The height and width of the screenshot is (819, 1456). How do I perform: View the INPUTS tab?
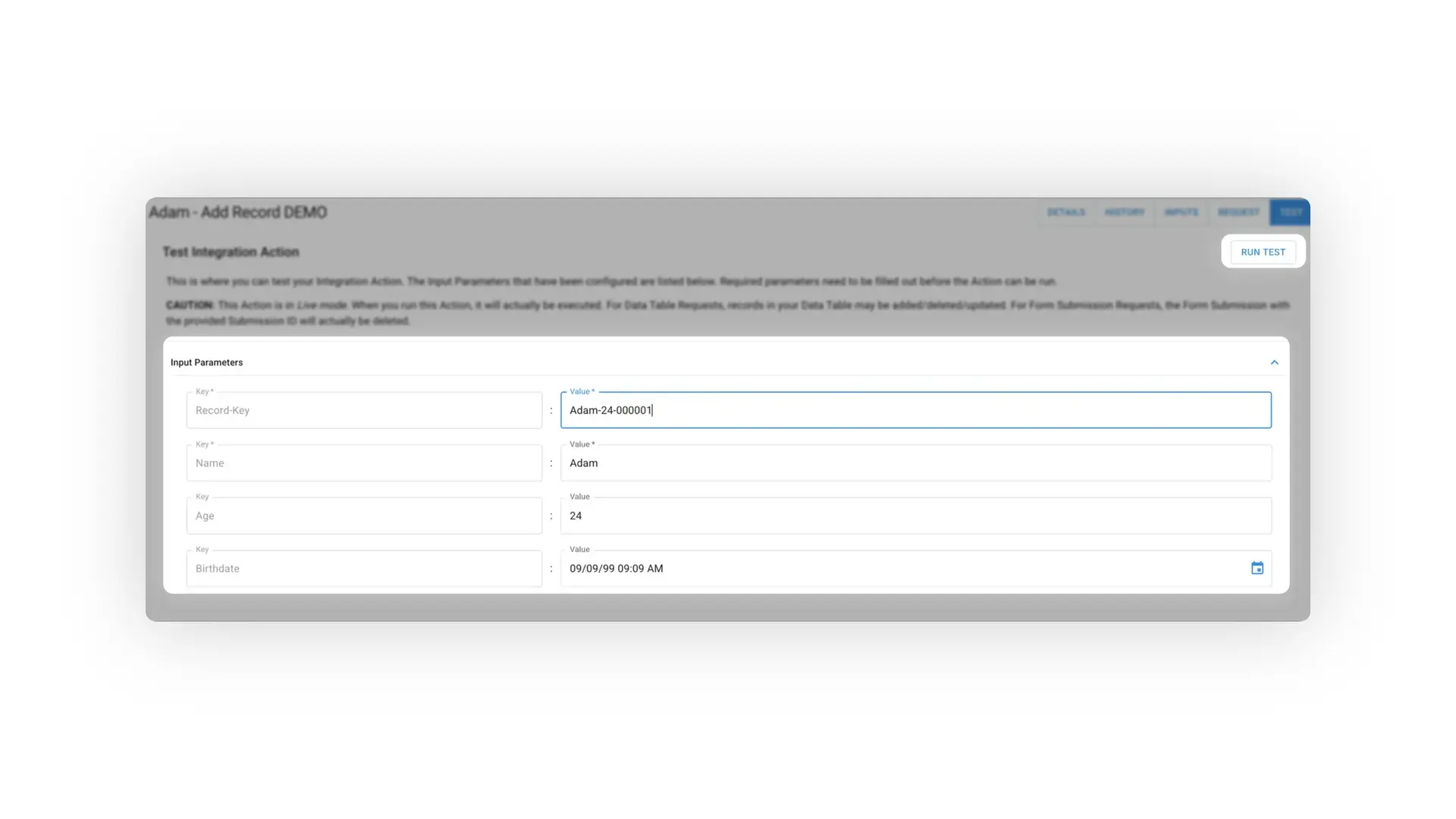[x=1181, y=213]
